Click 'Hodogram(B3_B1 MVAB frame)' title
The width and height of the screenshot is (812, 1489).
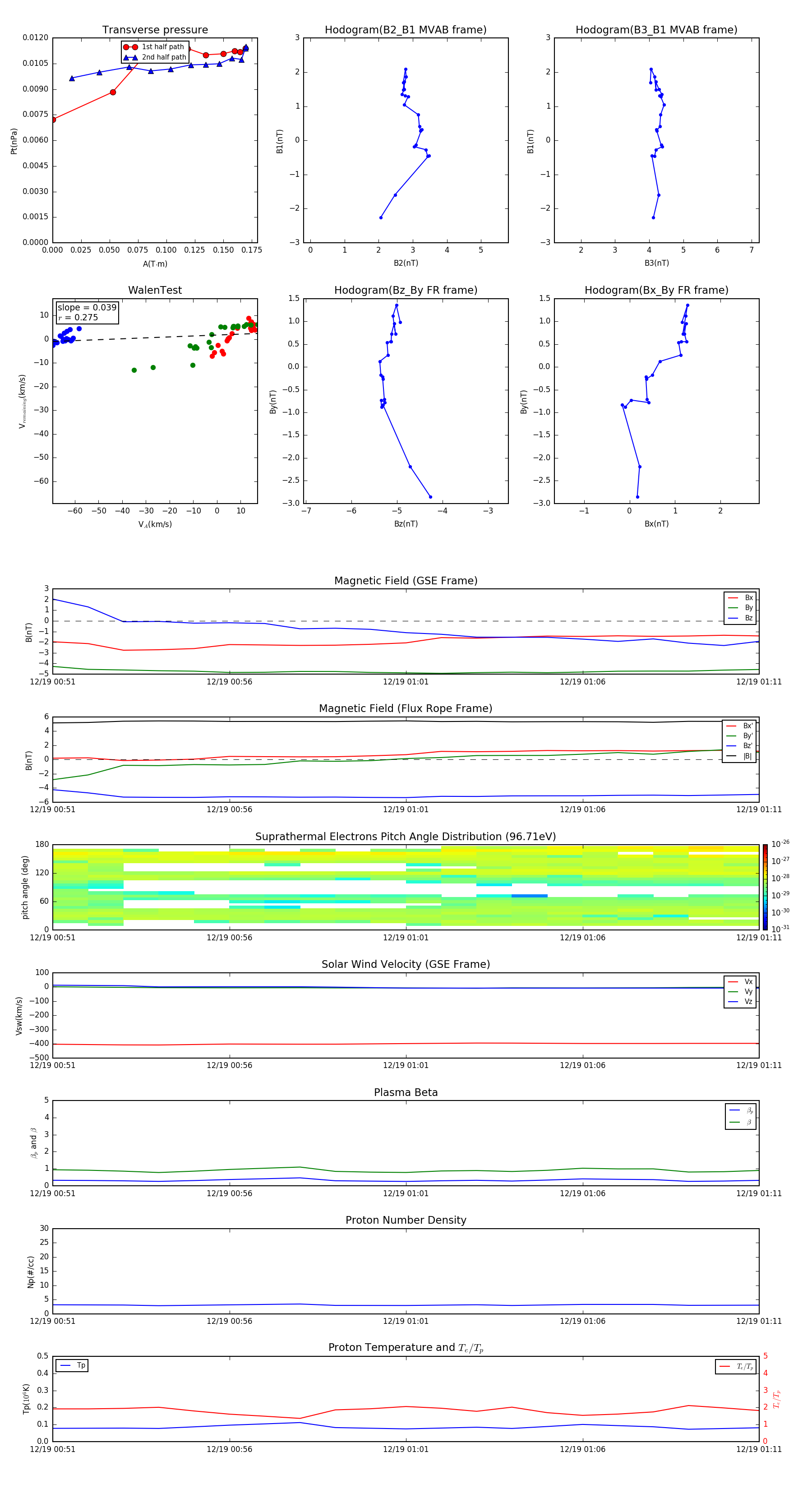tap(656, 30)
